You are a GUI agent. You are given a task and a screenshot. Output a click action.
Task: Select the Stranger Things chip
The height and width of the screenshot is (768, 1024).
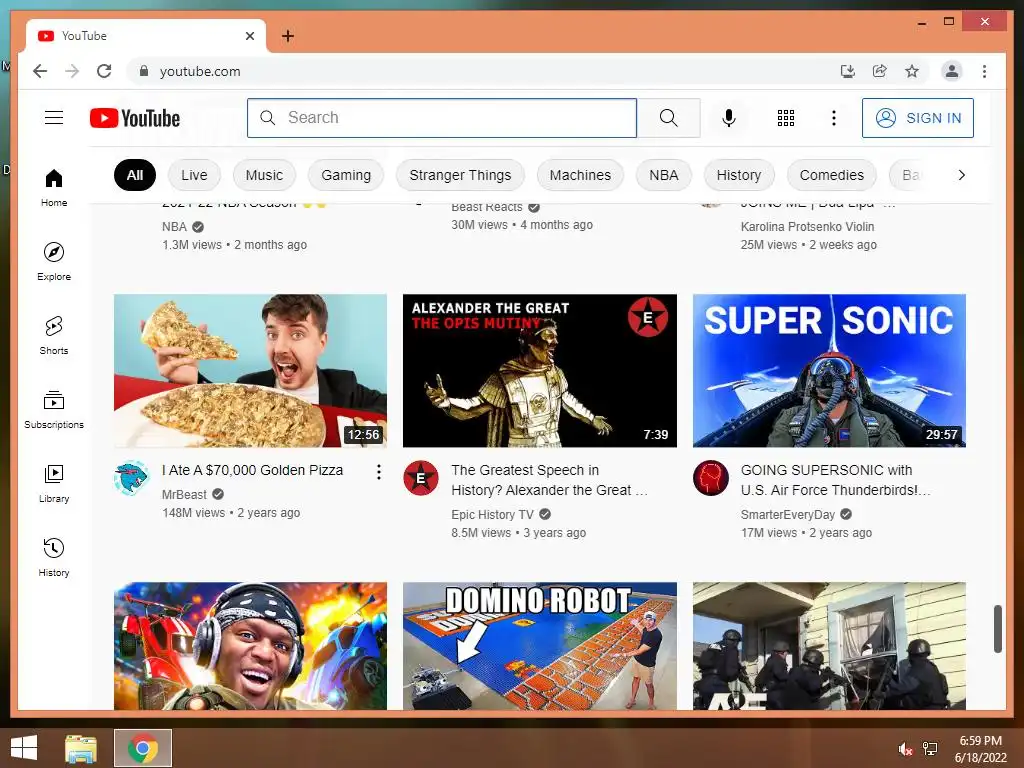(460, 175)
